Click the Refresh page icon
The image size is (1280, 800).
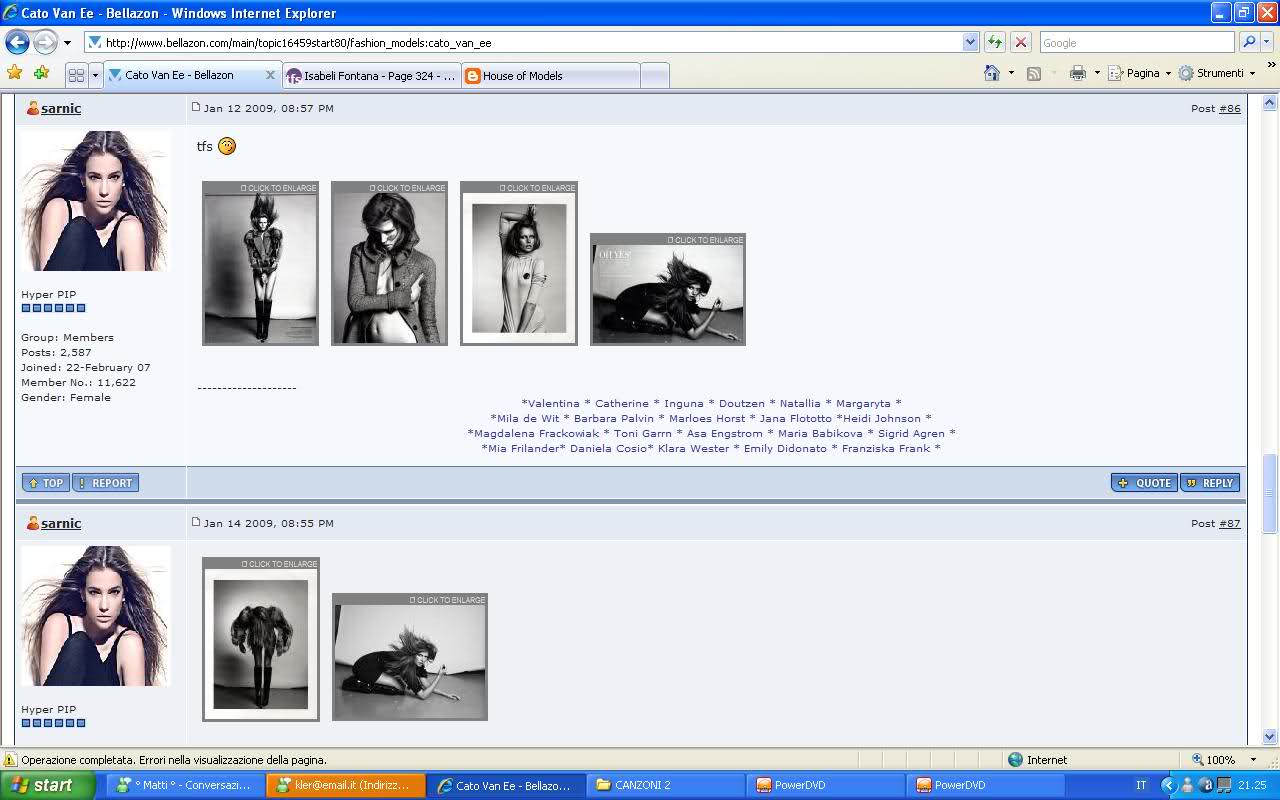[994, 42]
